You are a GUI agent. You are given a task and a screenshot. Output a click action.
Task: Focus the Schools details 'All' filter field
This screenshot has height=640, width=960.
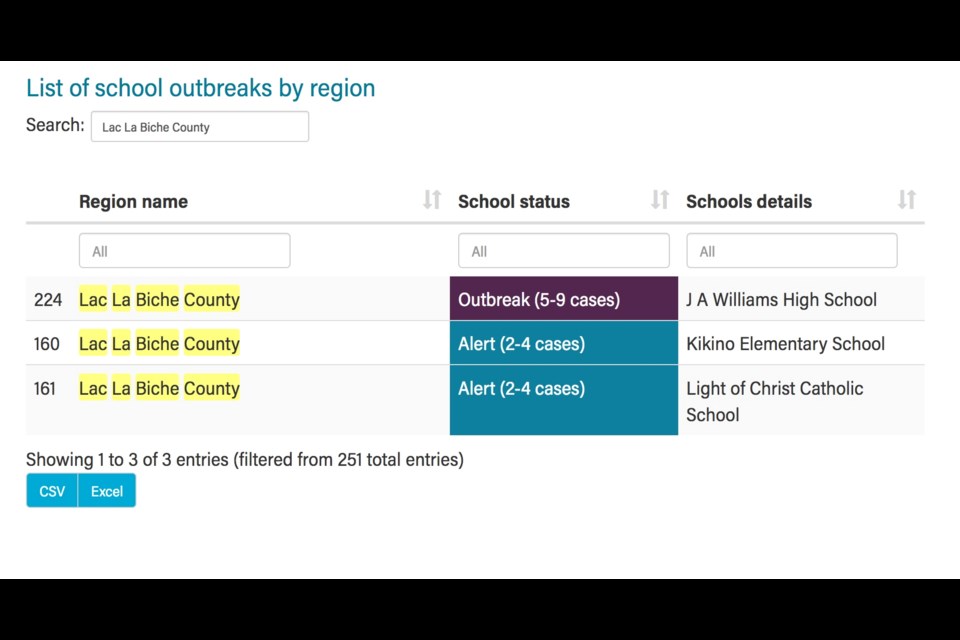point(792,250)
